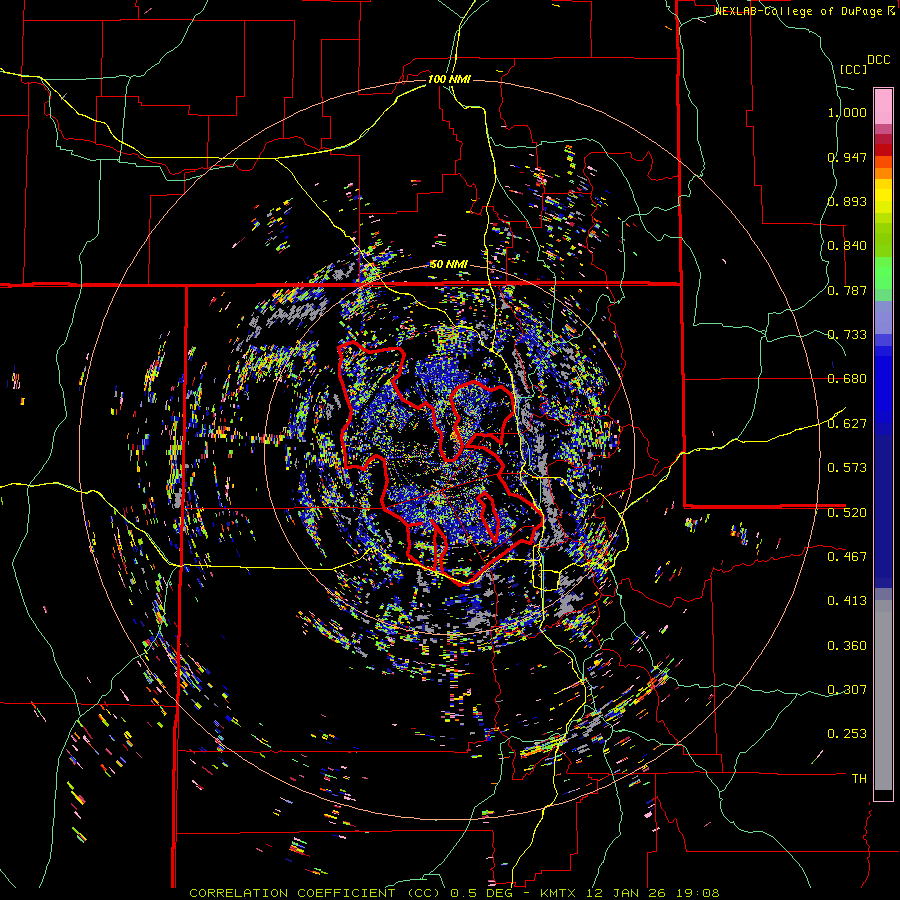
Task: Click the 0.680 legend value
Action: point(847,379)
